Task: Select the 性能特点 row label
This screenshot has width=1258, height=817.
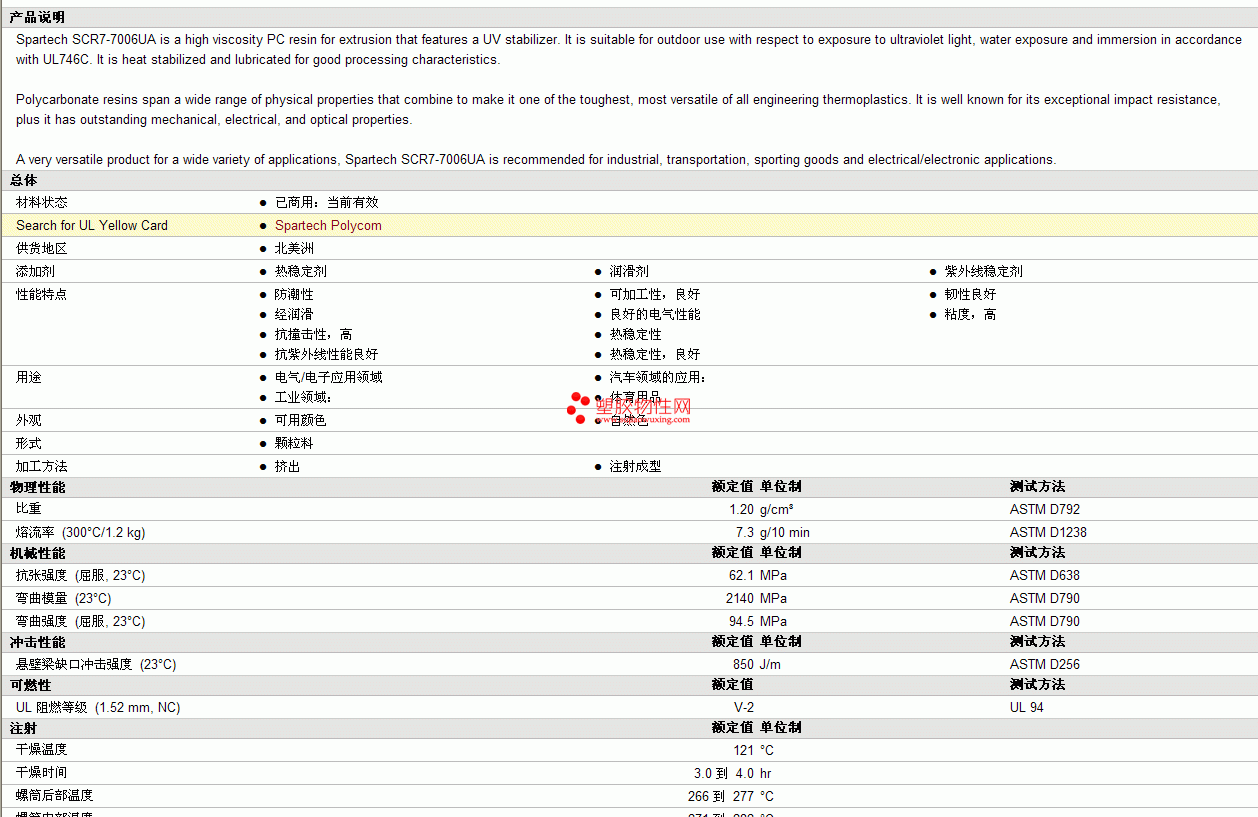Action: (42, 294)
